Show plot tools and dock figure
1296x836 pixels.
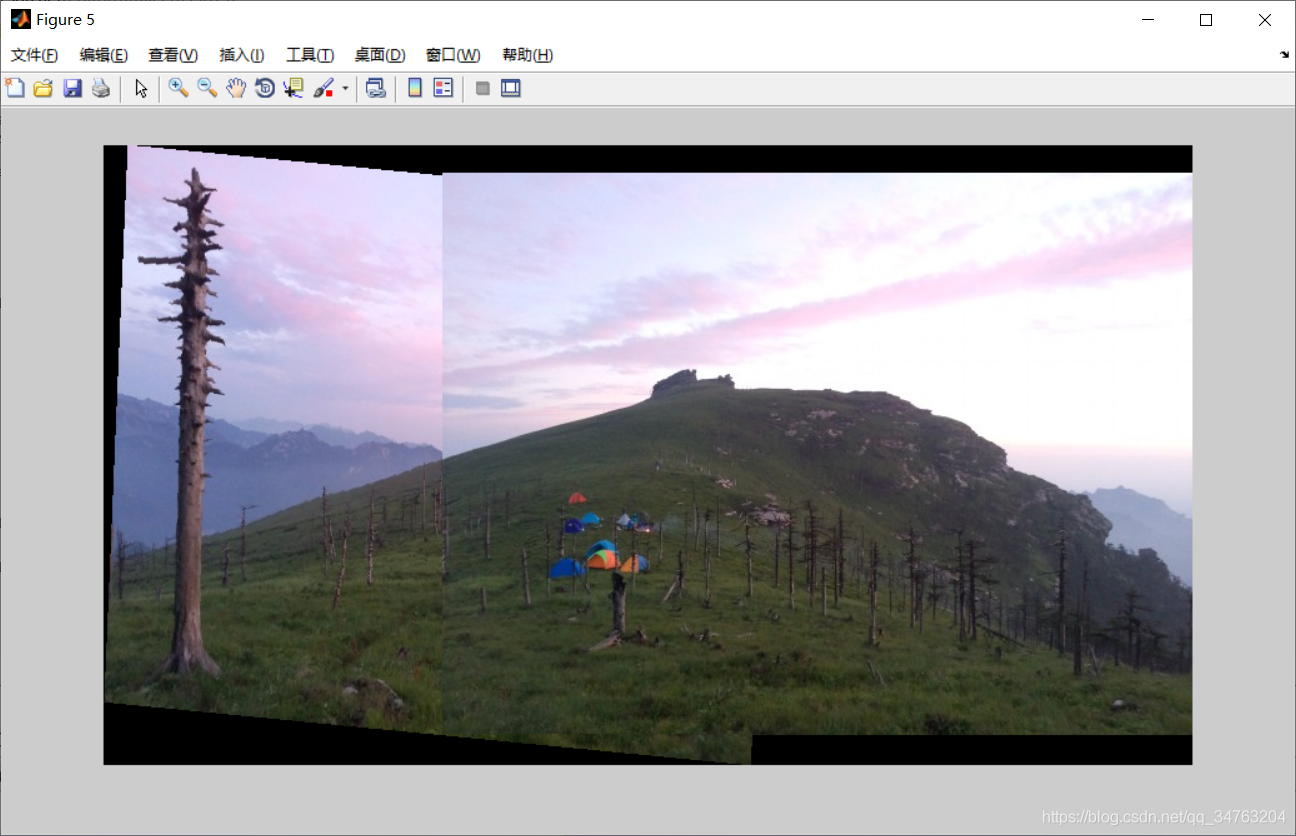[511, 88]
